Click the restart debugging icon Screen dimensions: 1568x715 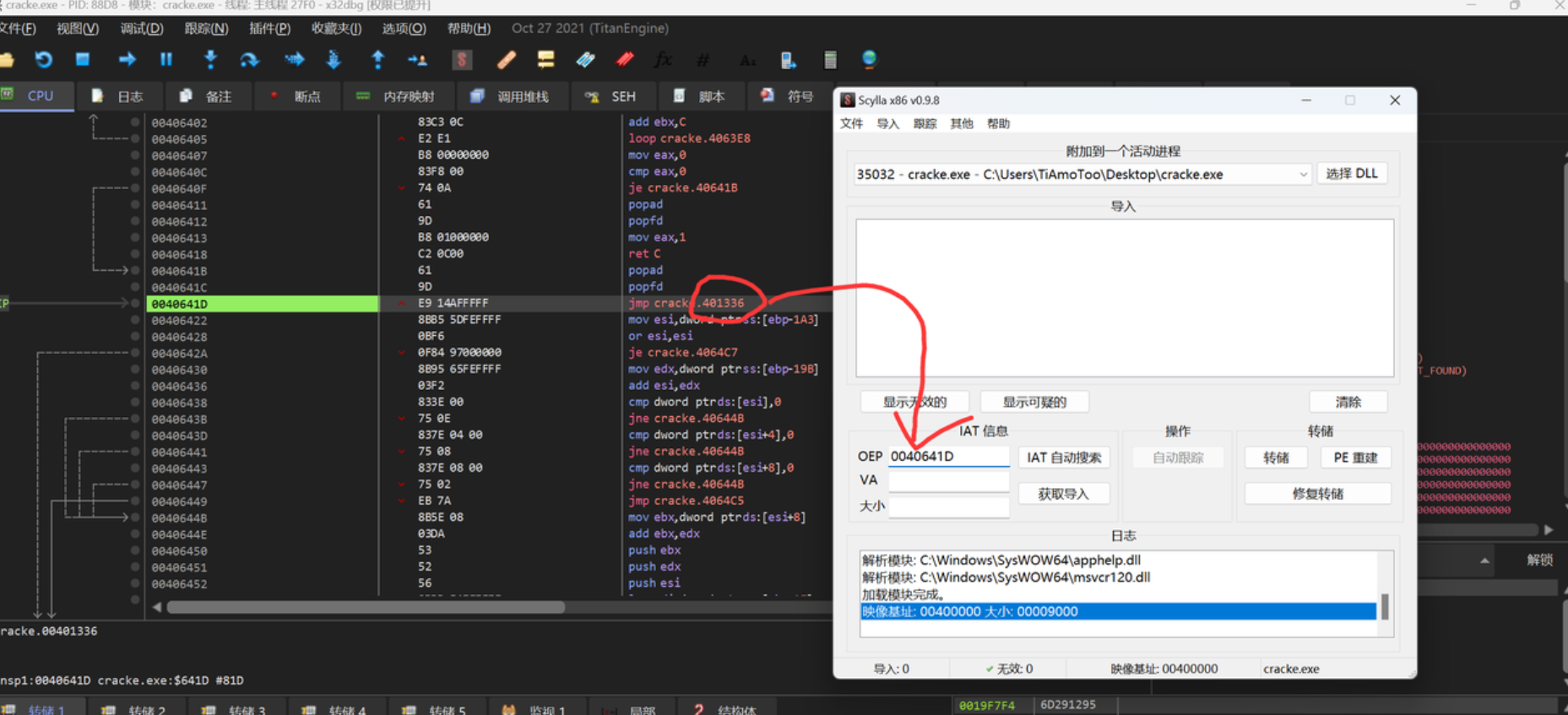coord(43,59)
